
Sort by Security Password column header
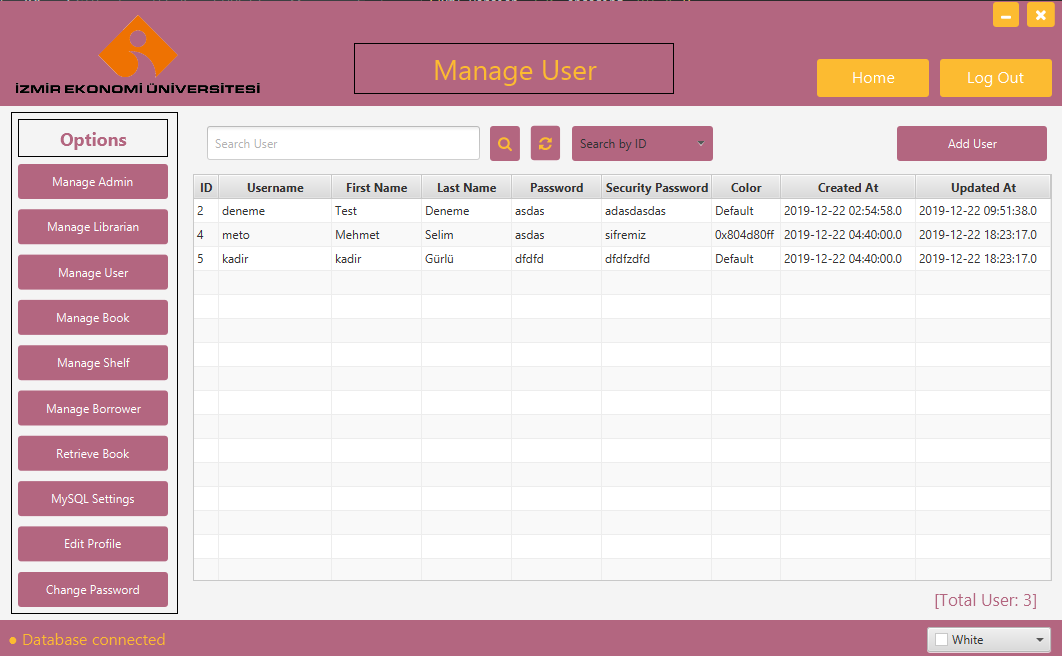pos(657,188)
